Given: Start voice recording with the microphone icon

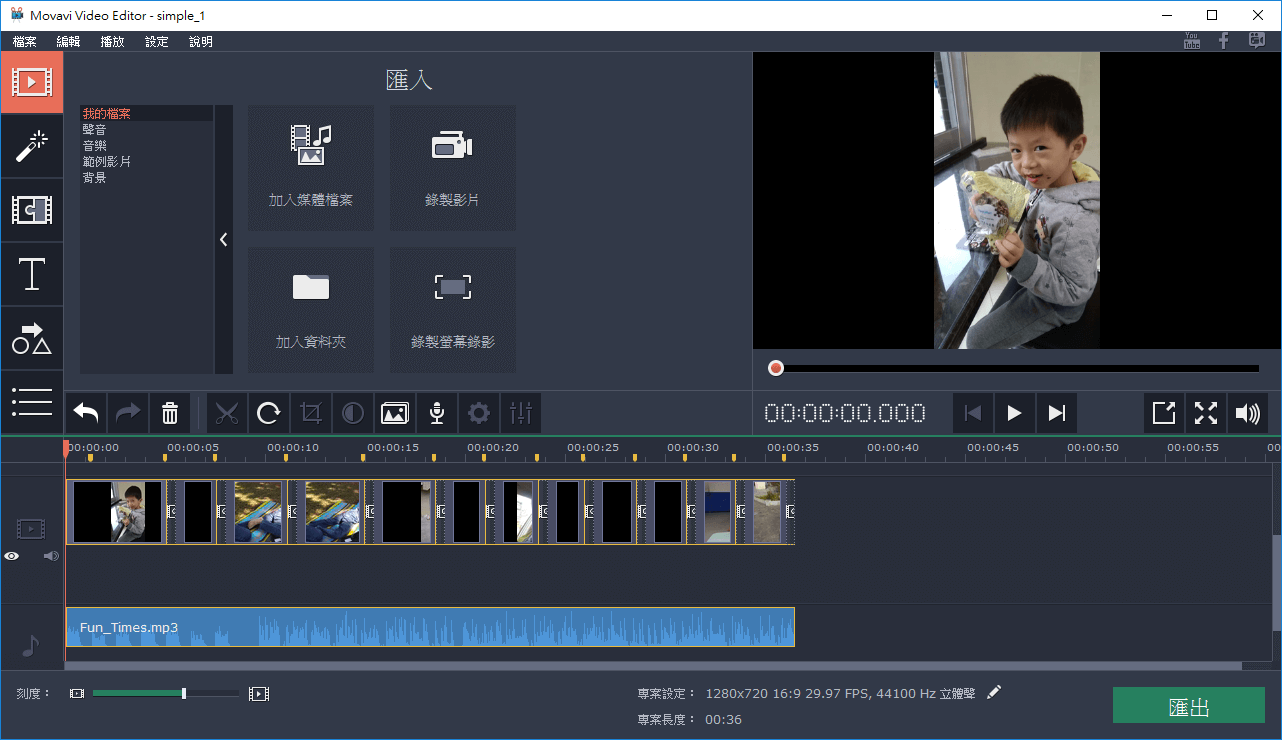Looking at the screenshot, I should [x=436, y=413].
